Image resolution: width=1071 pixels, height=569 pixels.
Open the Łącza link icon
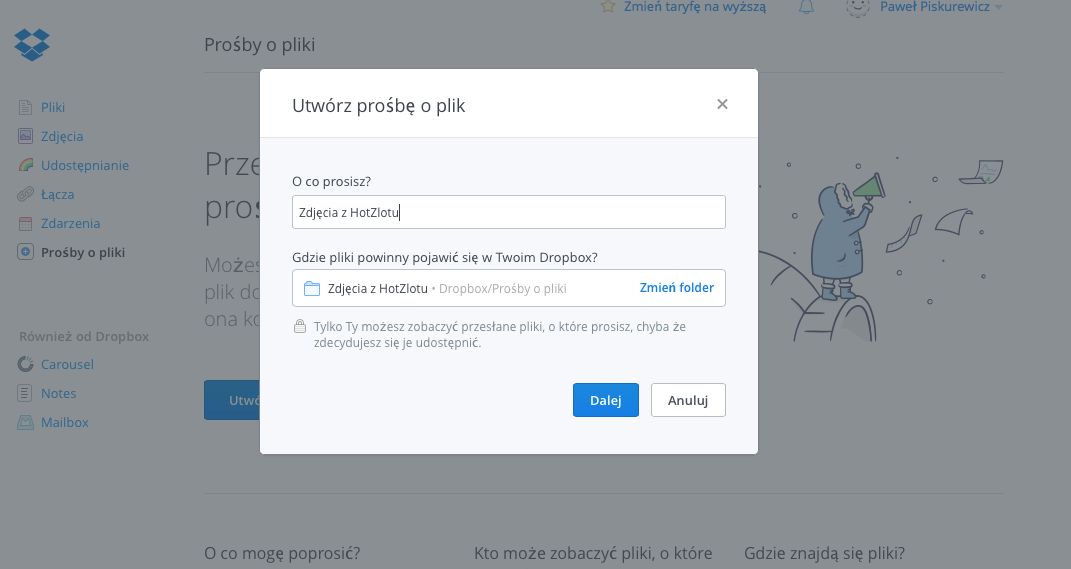click(25, 194)
